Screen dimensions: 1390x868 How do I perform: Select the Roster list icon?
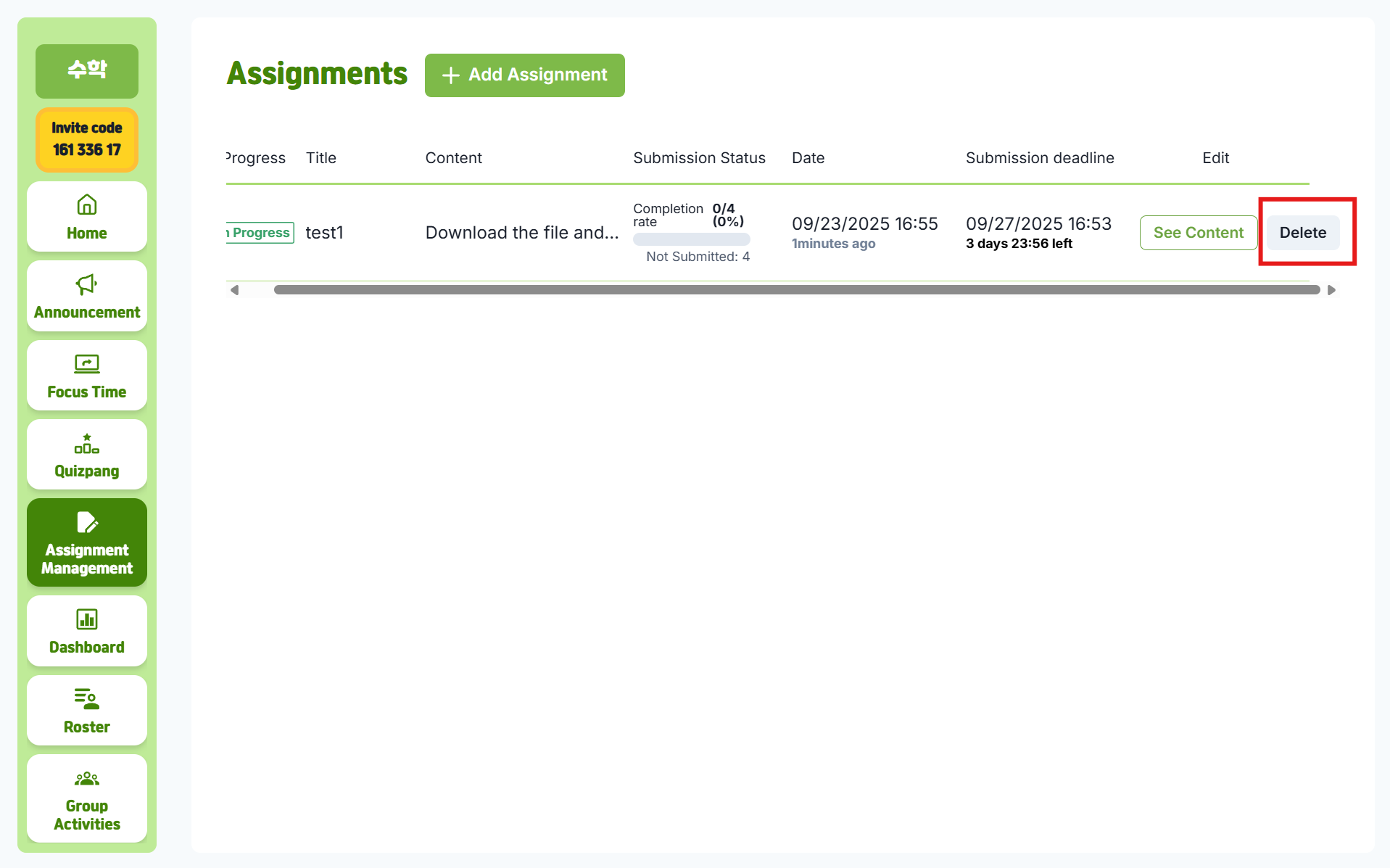pos(87,699)
